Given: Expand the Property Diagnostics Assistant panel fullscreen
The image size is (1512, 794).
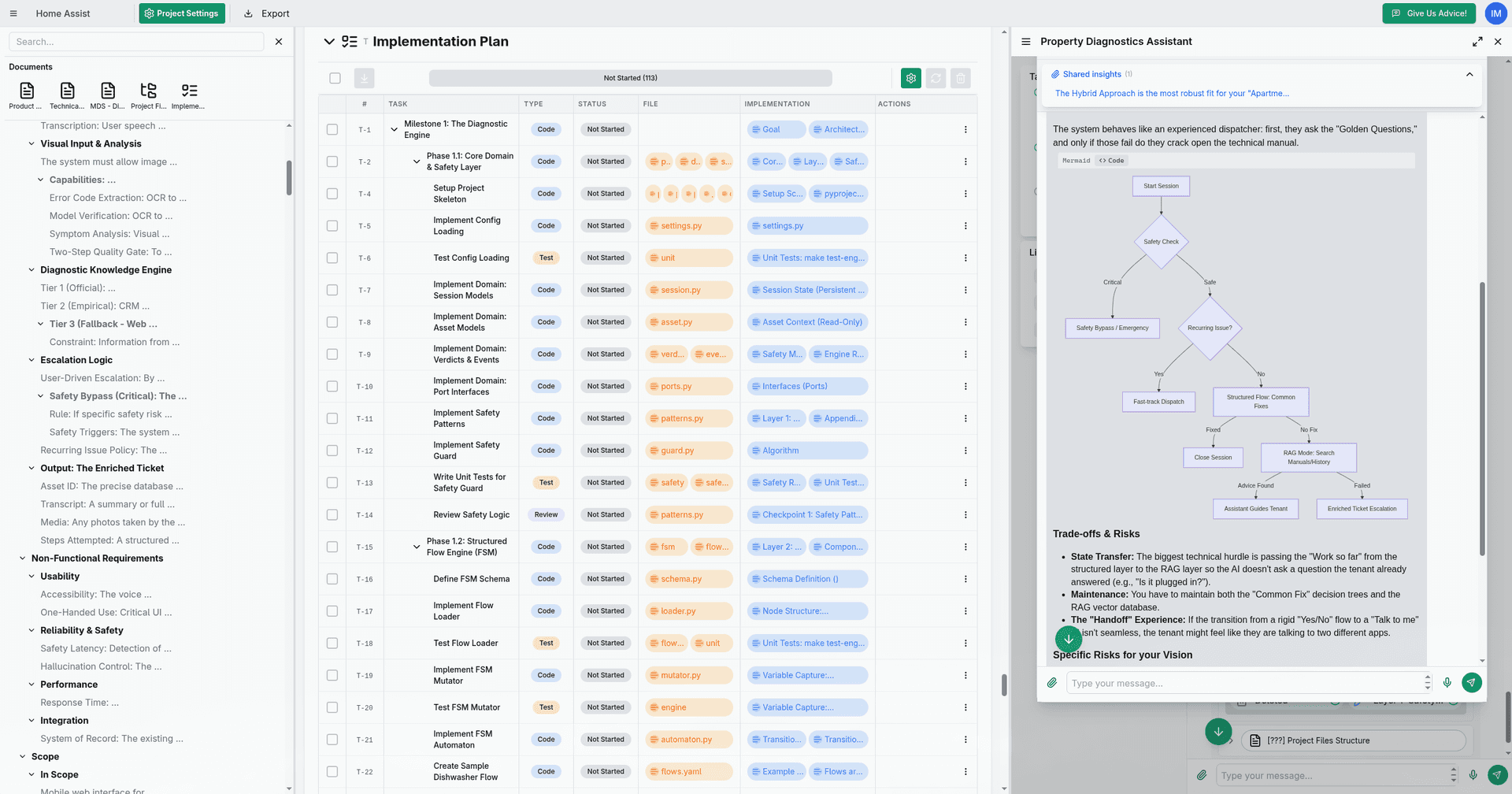Looking at the screenshot, I should tap(1477, 42).
